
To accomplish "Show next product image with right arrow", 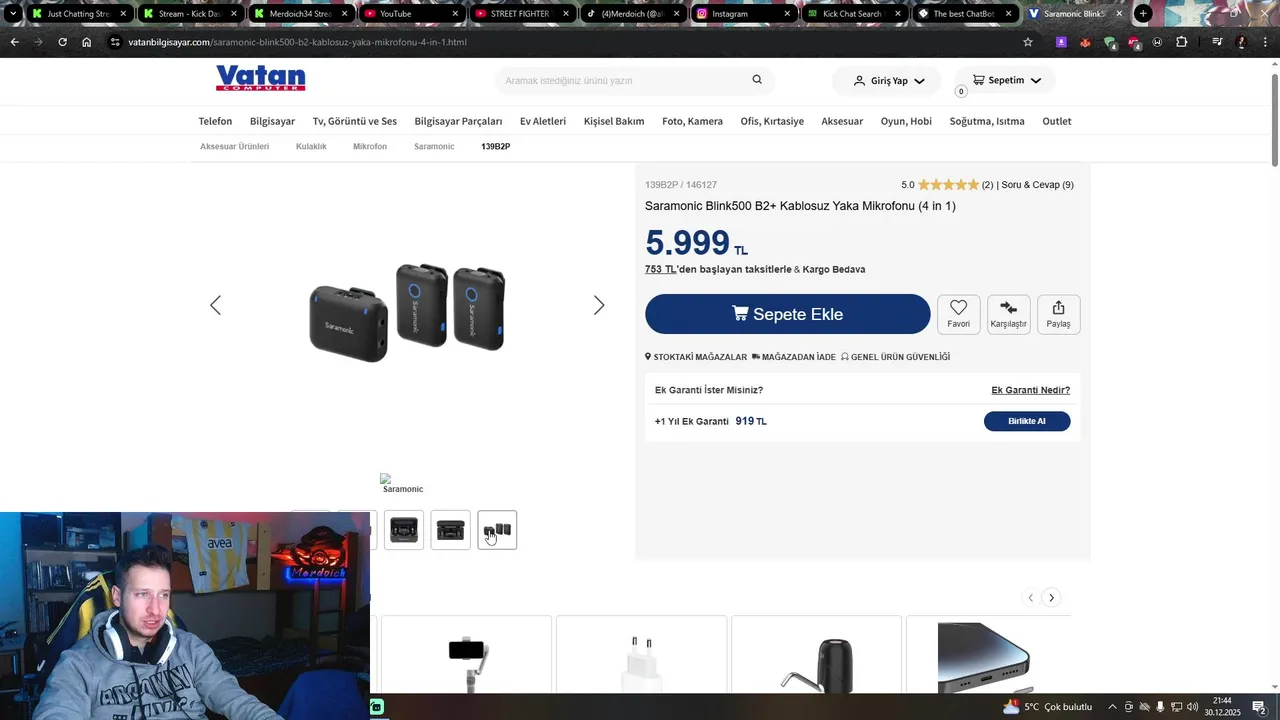I will click(599, 305).
